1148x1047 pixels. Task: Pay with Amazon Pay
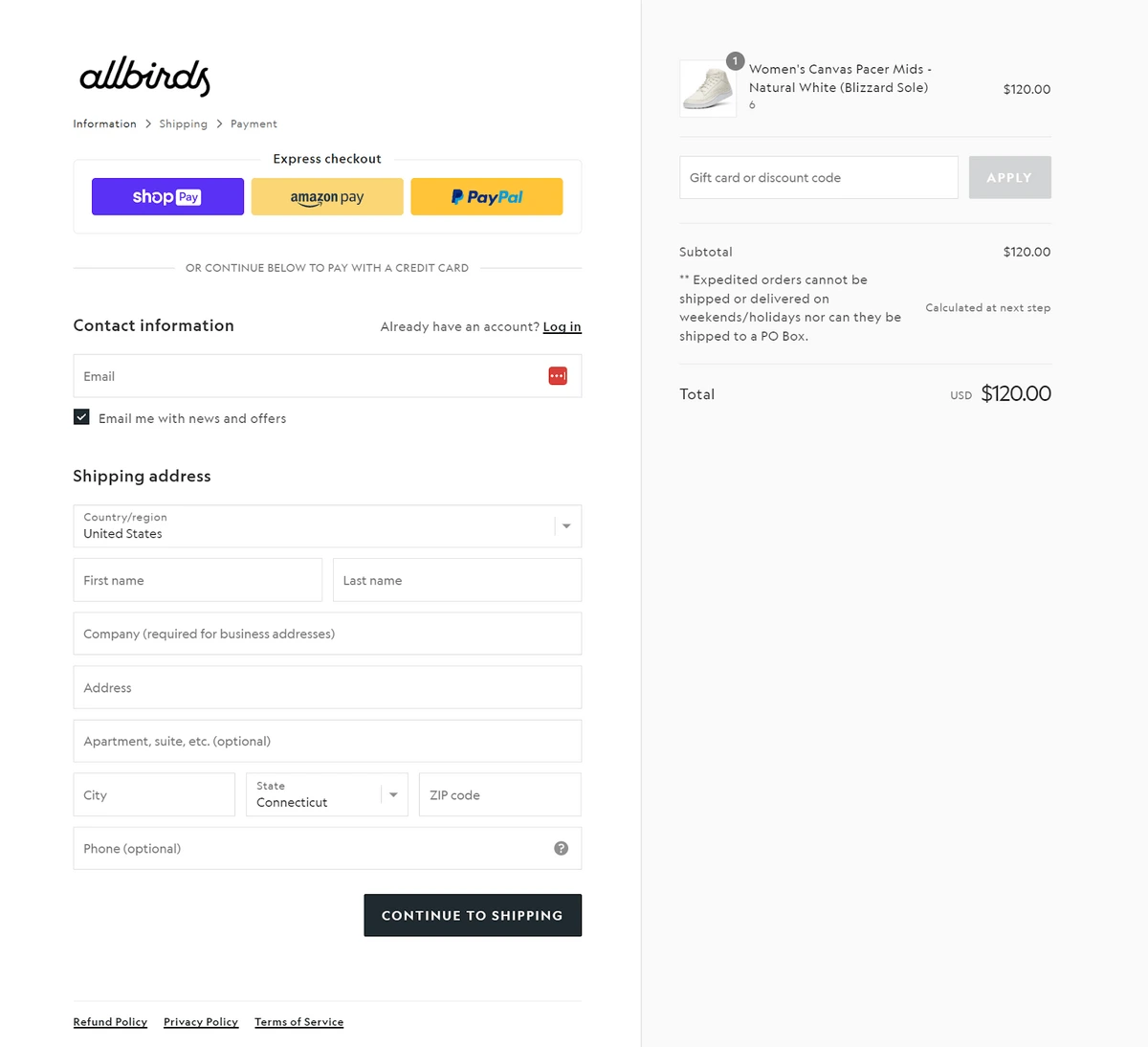[x=327, y=196]
